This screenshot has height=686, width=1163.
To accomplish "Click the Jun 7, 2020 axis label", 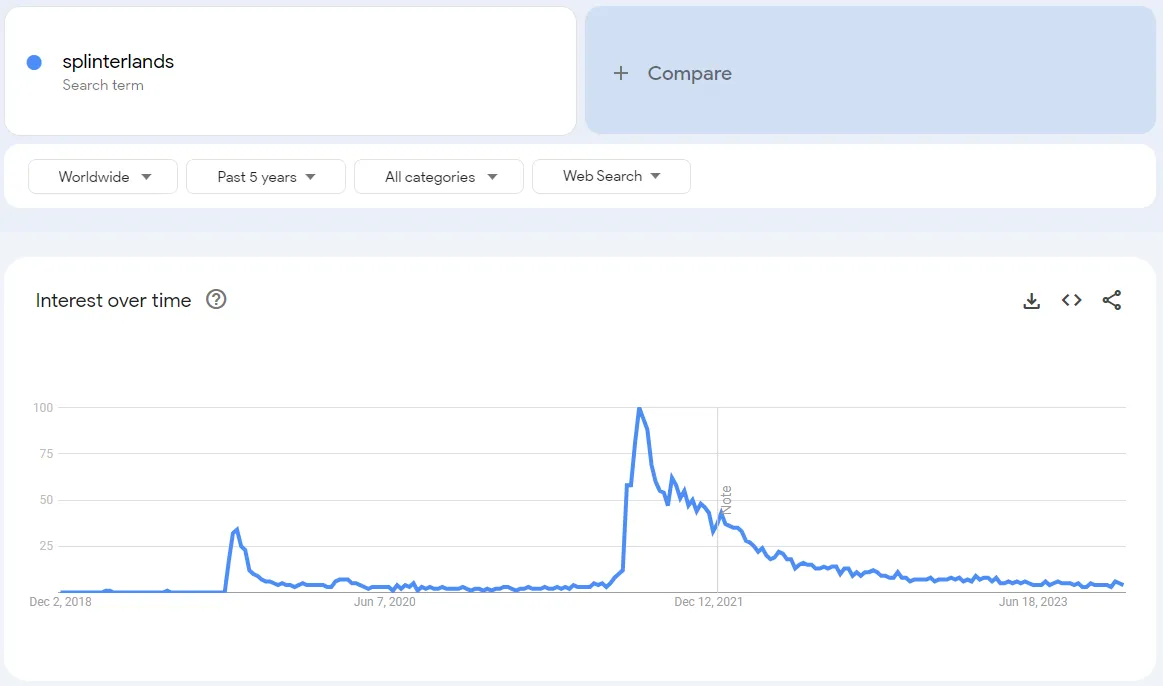I will tap(384, 601).
